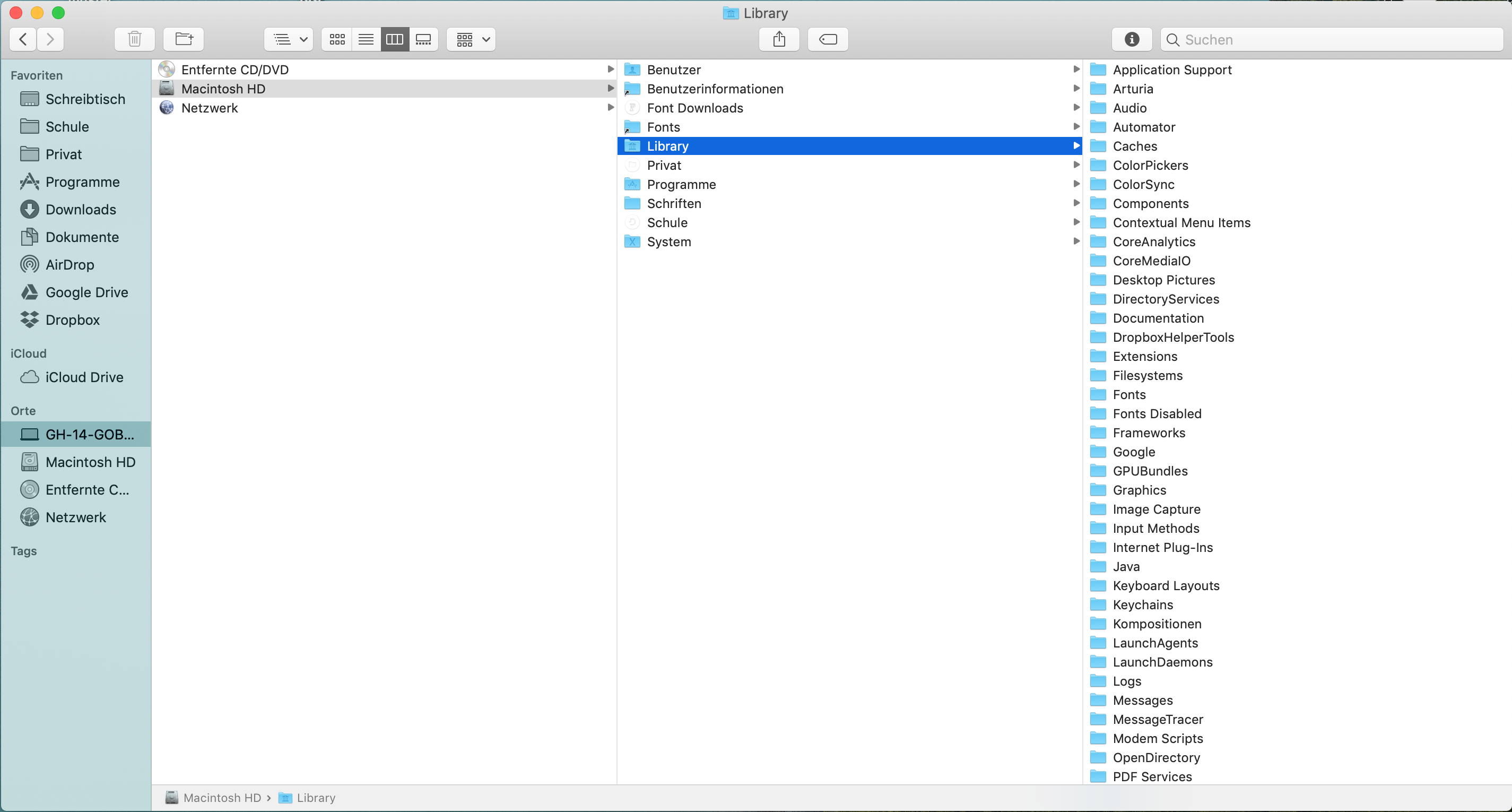Open the Application Support folder
This screenshot has width=1512, height=812.
click(1171, 70)
